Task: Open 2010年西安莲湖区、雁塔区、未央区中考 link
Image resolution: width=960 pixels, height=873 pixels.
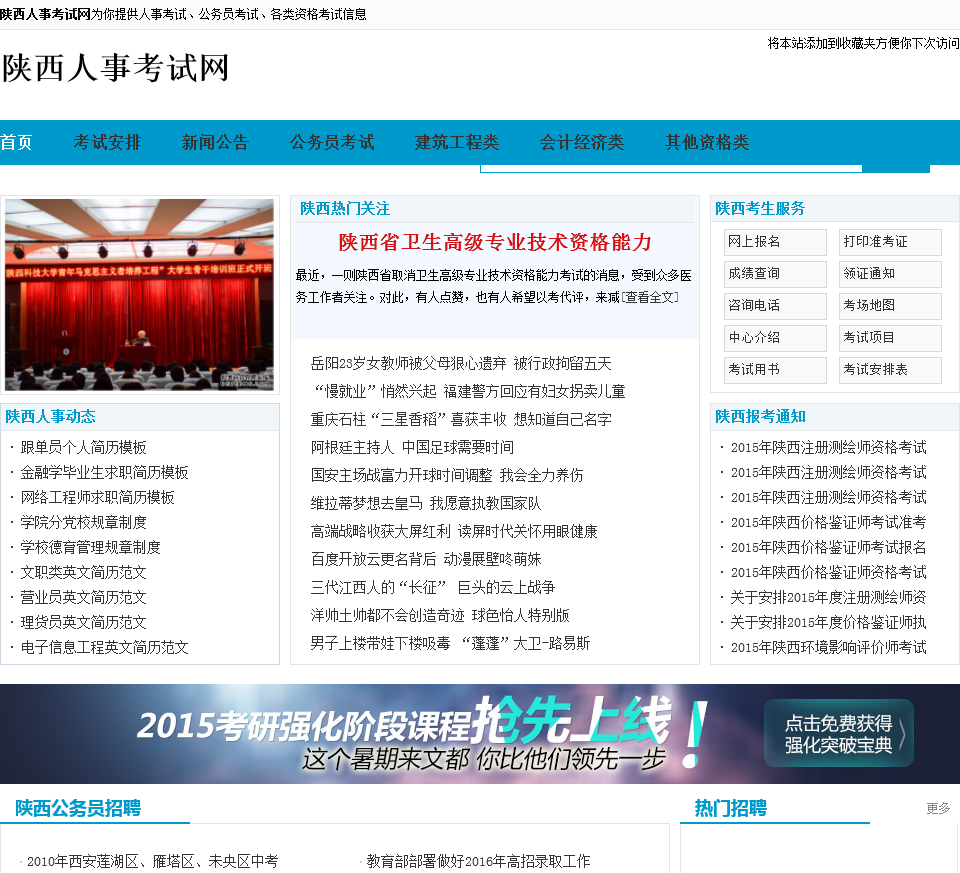Action: pyautogui.click(x=152, y=861)
